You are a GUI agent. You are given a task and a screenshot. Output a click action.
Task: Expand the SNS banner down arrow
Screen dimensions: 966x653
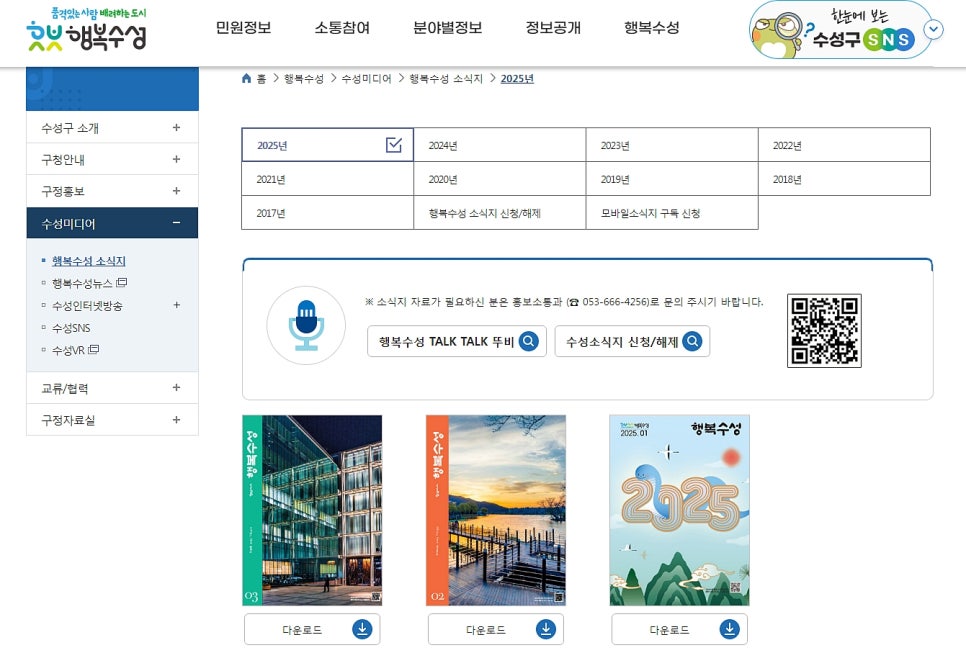pyautogui.click(x=934, y=29)
